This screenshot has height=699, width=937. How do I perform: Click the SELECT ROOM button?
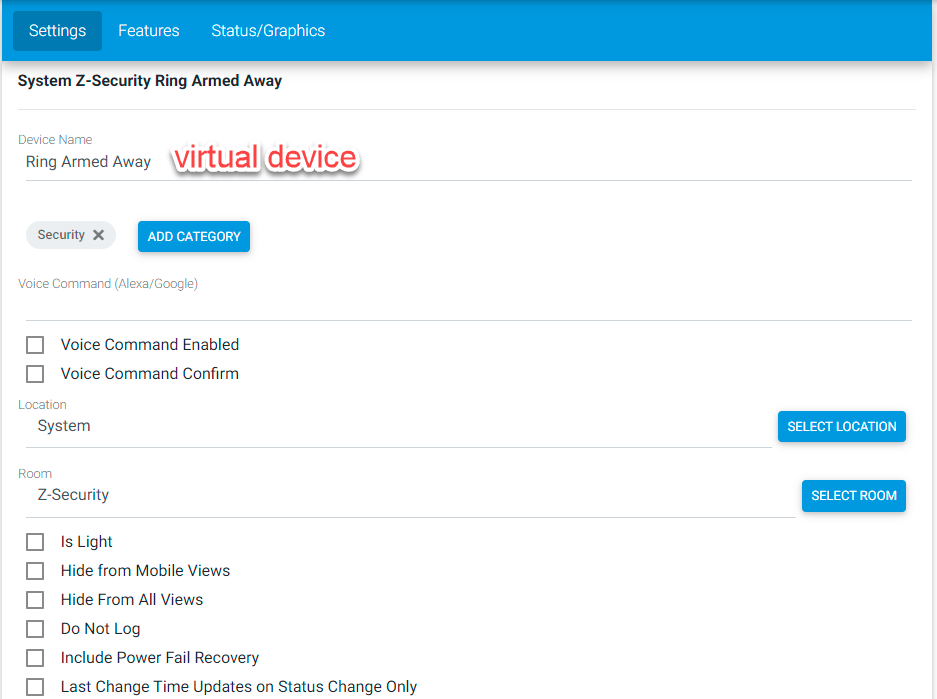[x=853, y=496]
